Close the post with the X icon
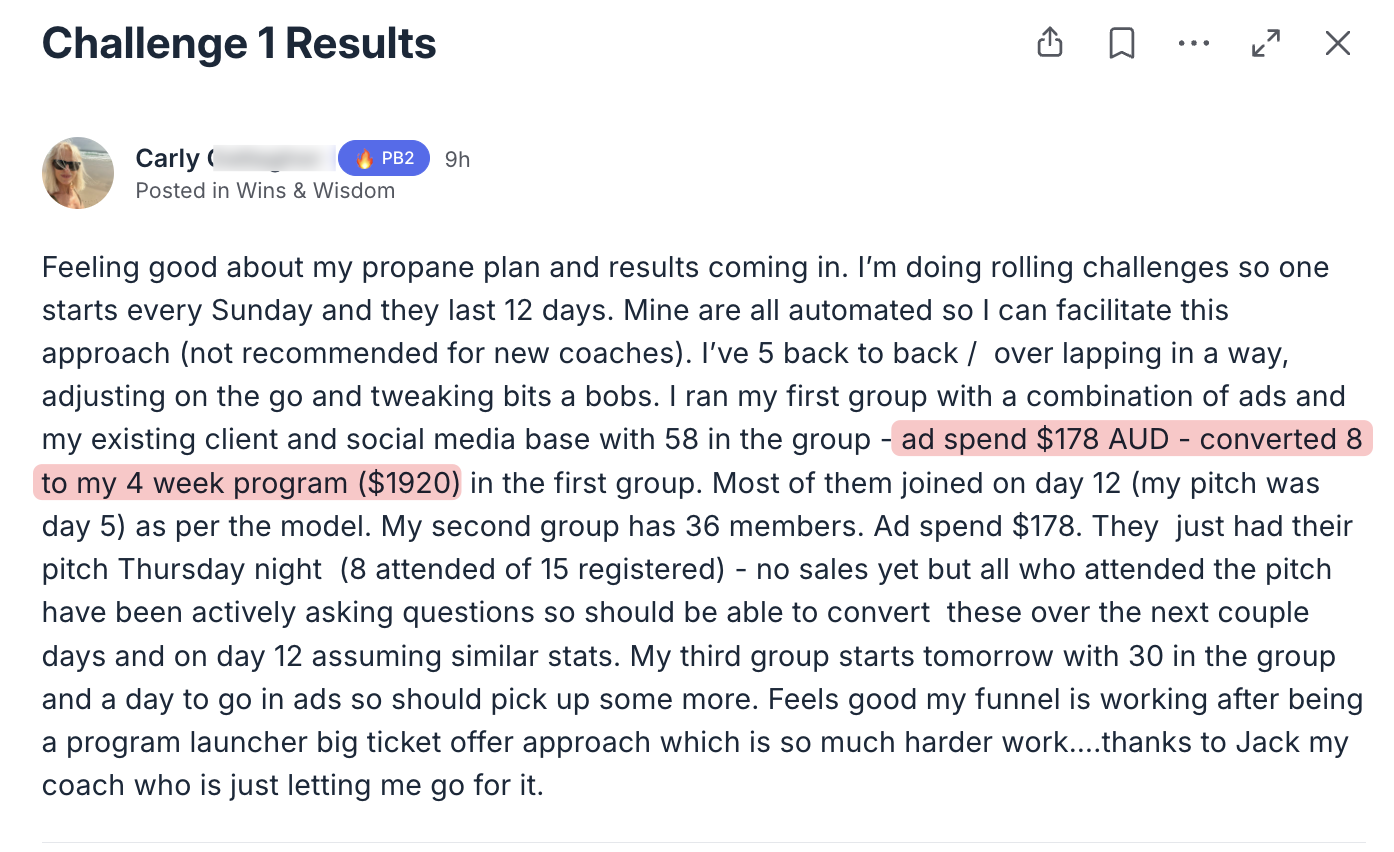 [x=1338, y=43]
